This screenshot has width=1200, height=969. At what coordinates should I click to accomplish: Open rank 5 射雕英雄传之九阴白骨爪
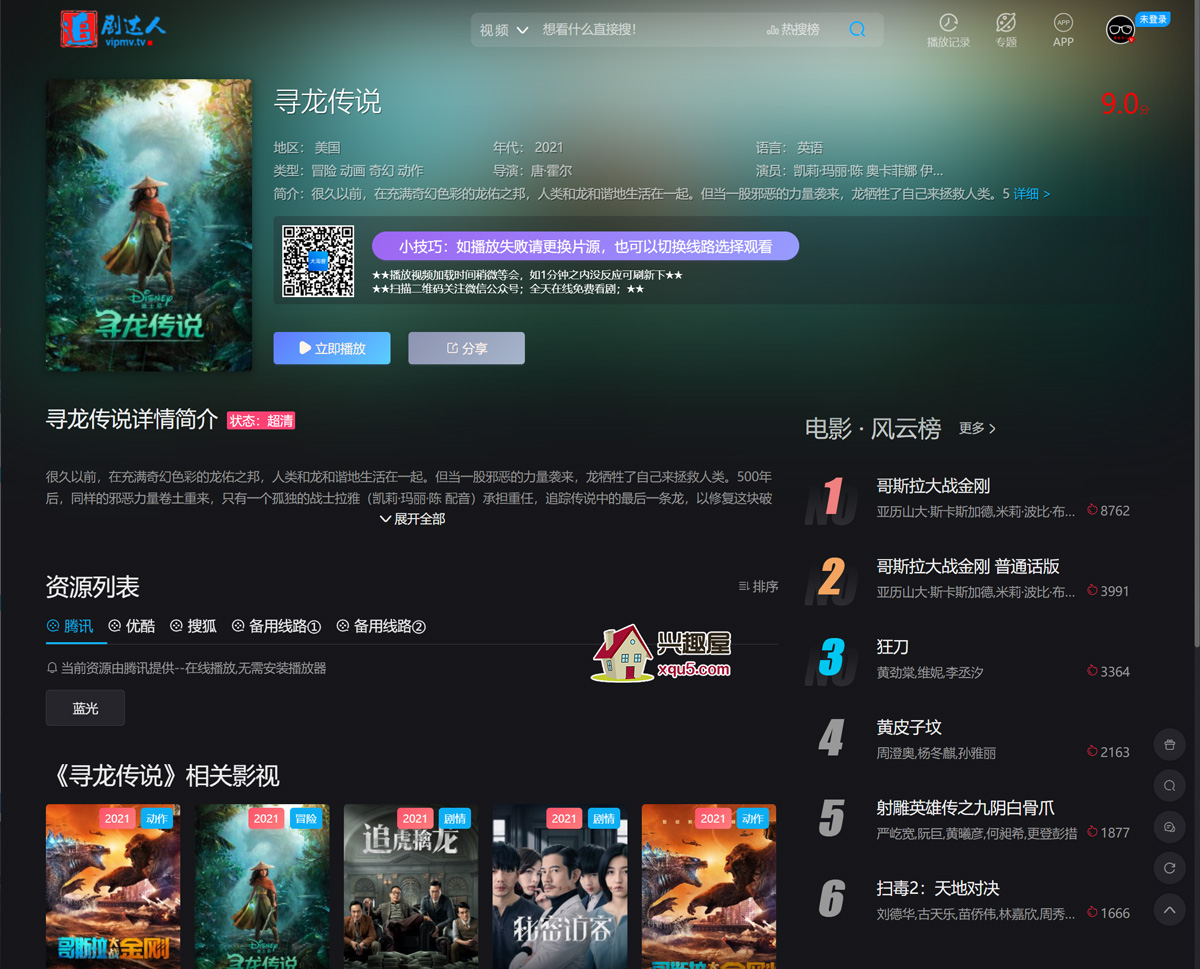[966, 808]
